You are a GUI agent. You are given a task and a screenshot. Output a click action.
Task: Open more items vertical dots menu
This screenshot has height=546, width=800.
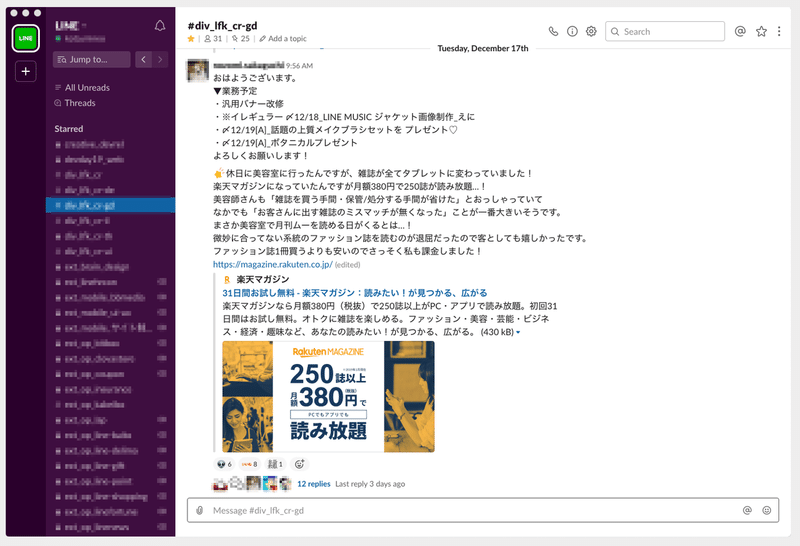(x=779, y=32)
